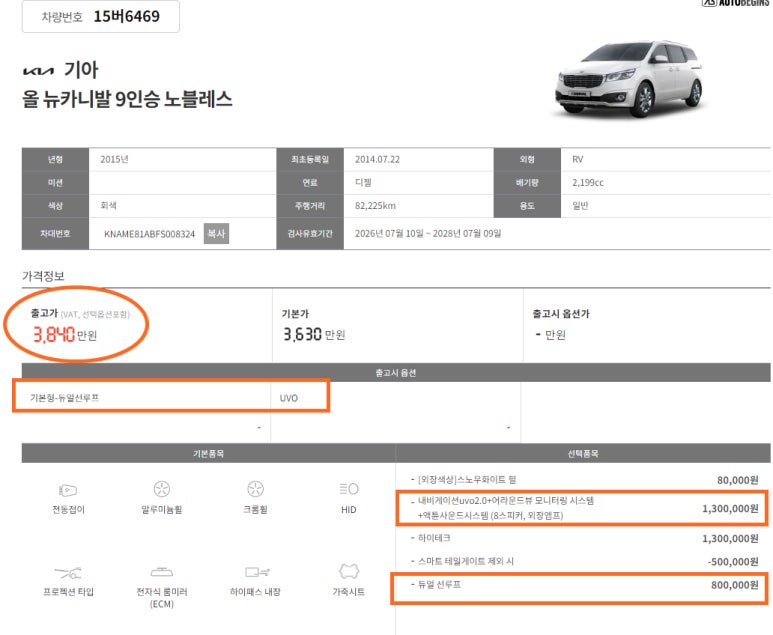Click the 출고시 옵션가 value
This screenshot has width=773, height=635.
click(551, 335)
